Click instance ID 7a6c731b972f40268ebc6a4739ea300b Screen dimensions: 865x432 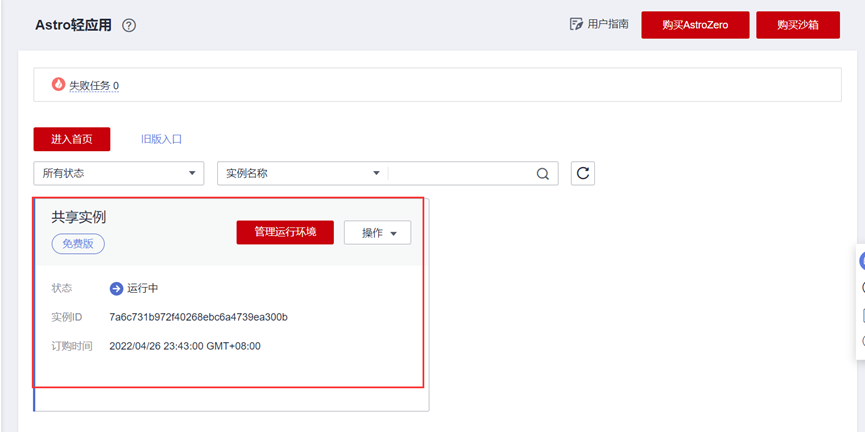tap(199, 317)
